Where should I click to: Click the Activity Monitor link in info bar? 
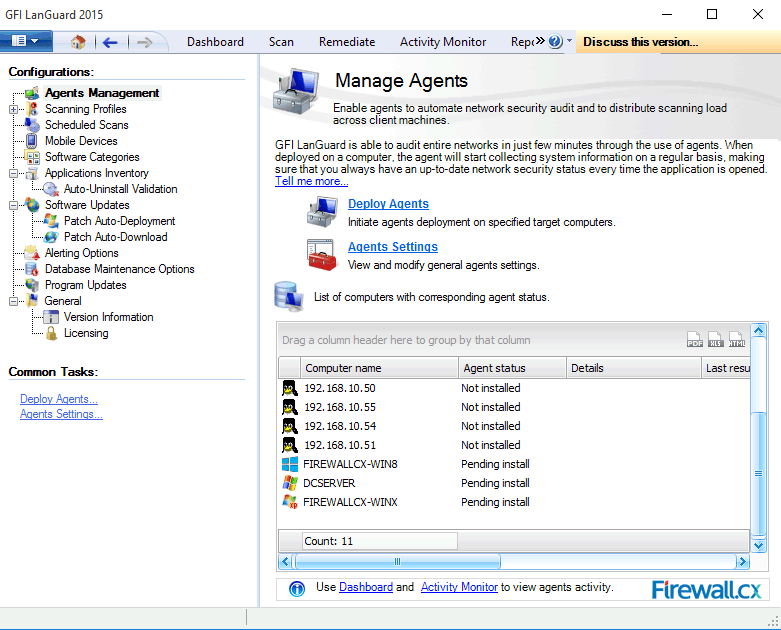(x=459, y=587)
